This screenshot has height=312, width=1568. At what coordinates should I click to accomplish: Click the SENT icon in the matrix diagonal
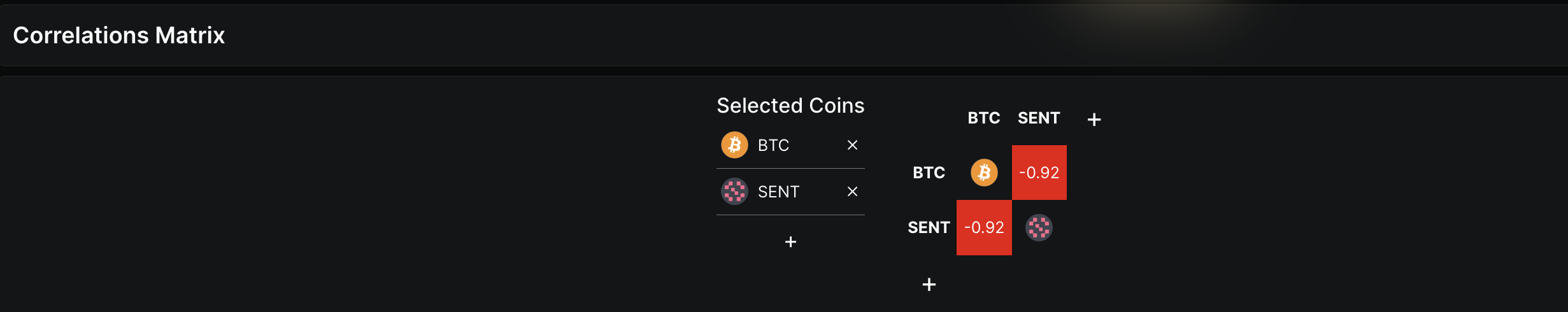[x=1039, y=227]
